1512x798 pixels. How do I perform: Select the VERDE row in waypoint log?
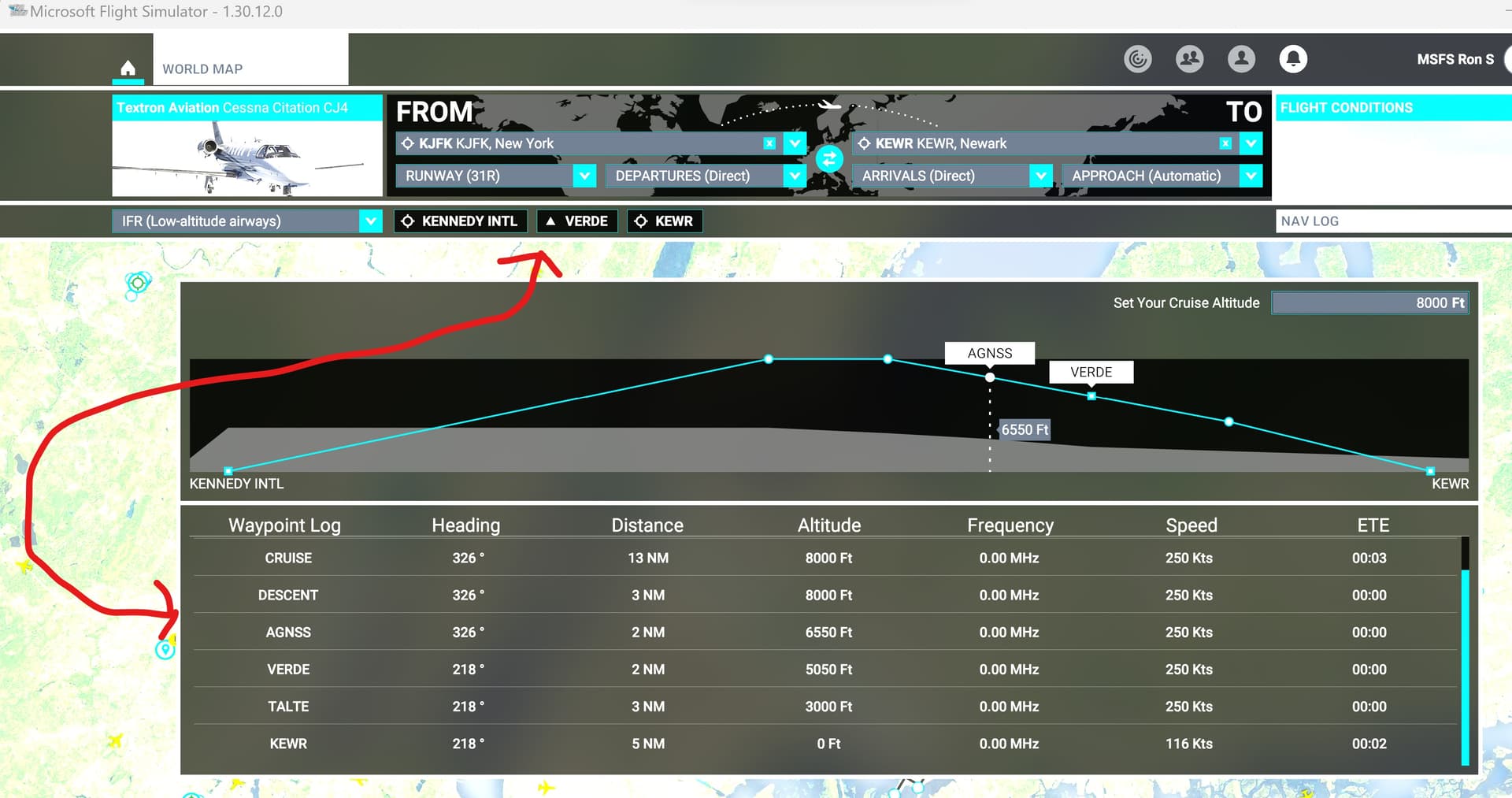pos(825,669)
